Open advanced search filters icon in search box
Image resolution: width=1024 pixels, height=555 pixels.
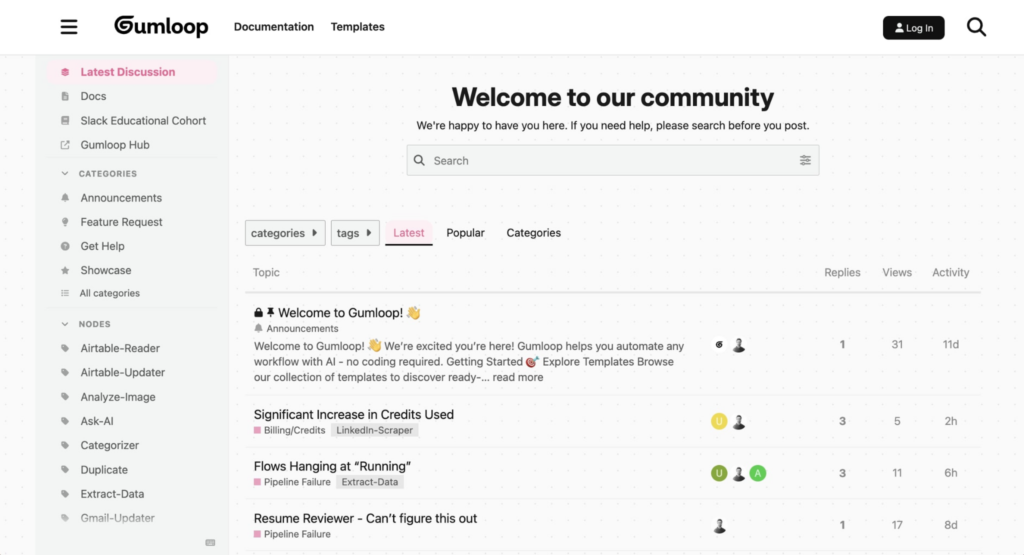click(805, 160)
